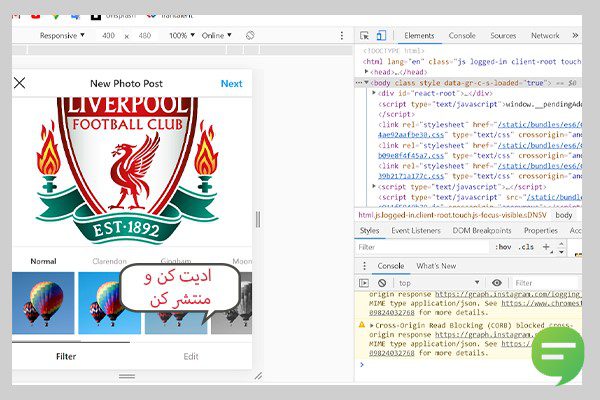The height and width of the screenshot is (400, 600).
Task: Expand the head element node
Action: coord(366,72)
